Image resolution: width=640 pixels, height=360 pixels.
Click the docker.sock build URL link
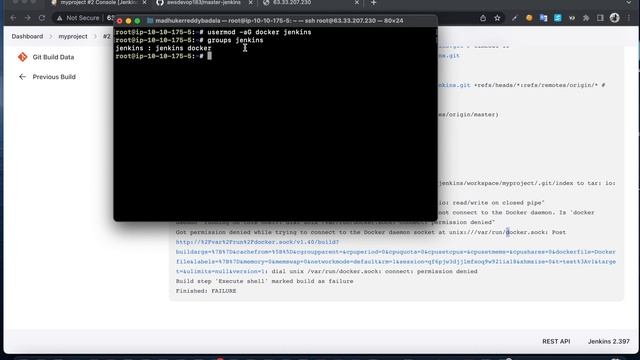pos(396,257)
